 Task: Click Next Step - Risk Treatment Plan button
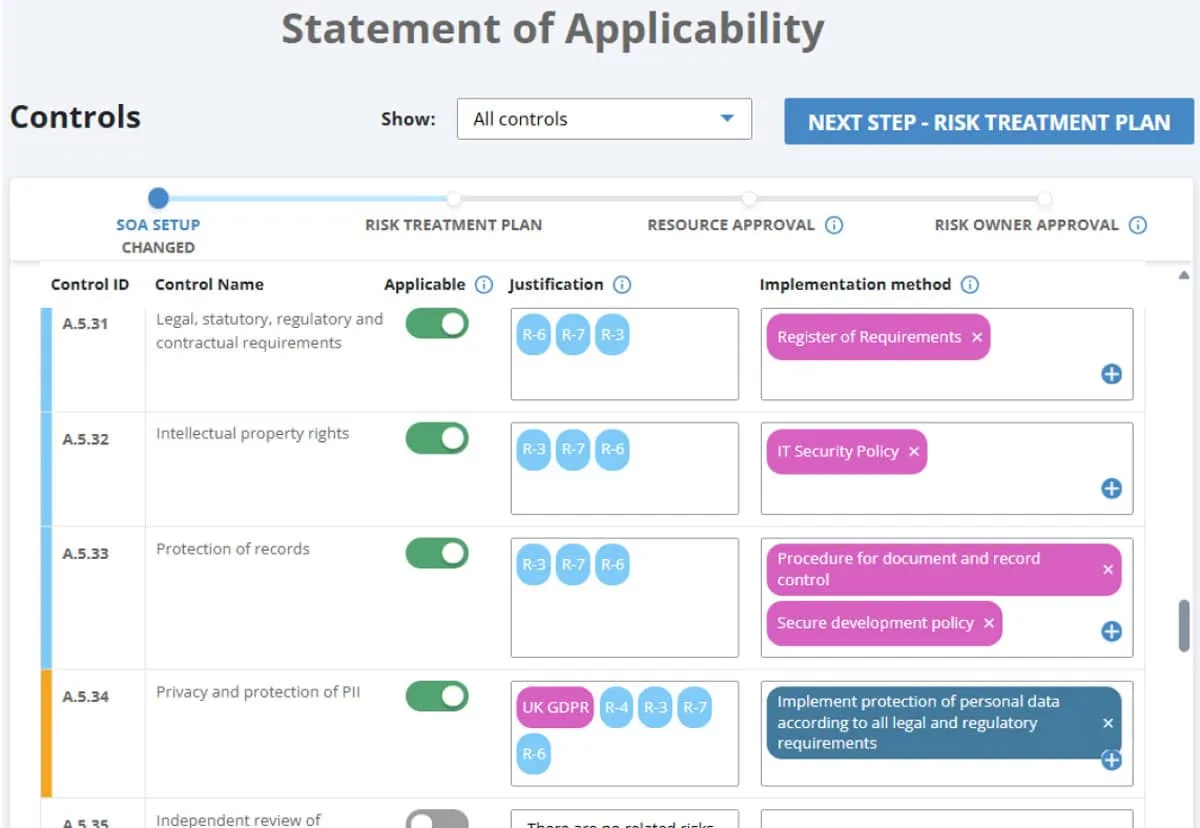click(x=988, y=122)
